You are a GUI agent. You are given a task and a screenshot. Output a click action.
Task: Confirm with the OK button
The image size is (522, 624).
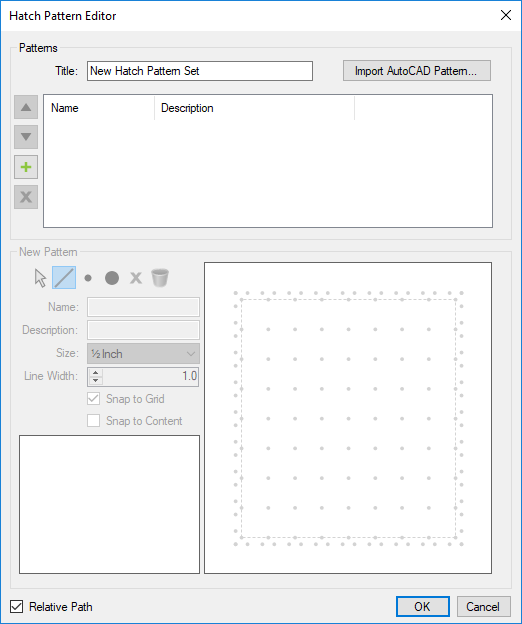pos(423,606)
